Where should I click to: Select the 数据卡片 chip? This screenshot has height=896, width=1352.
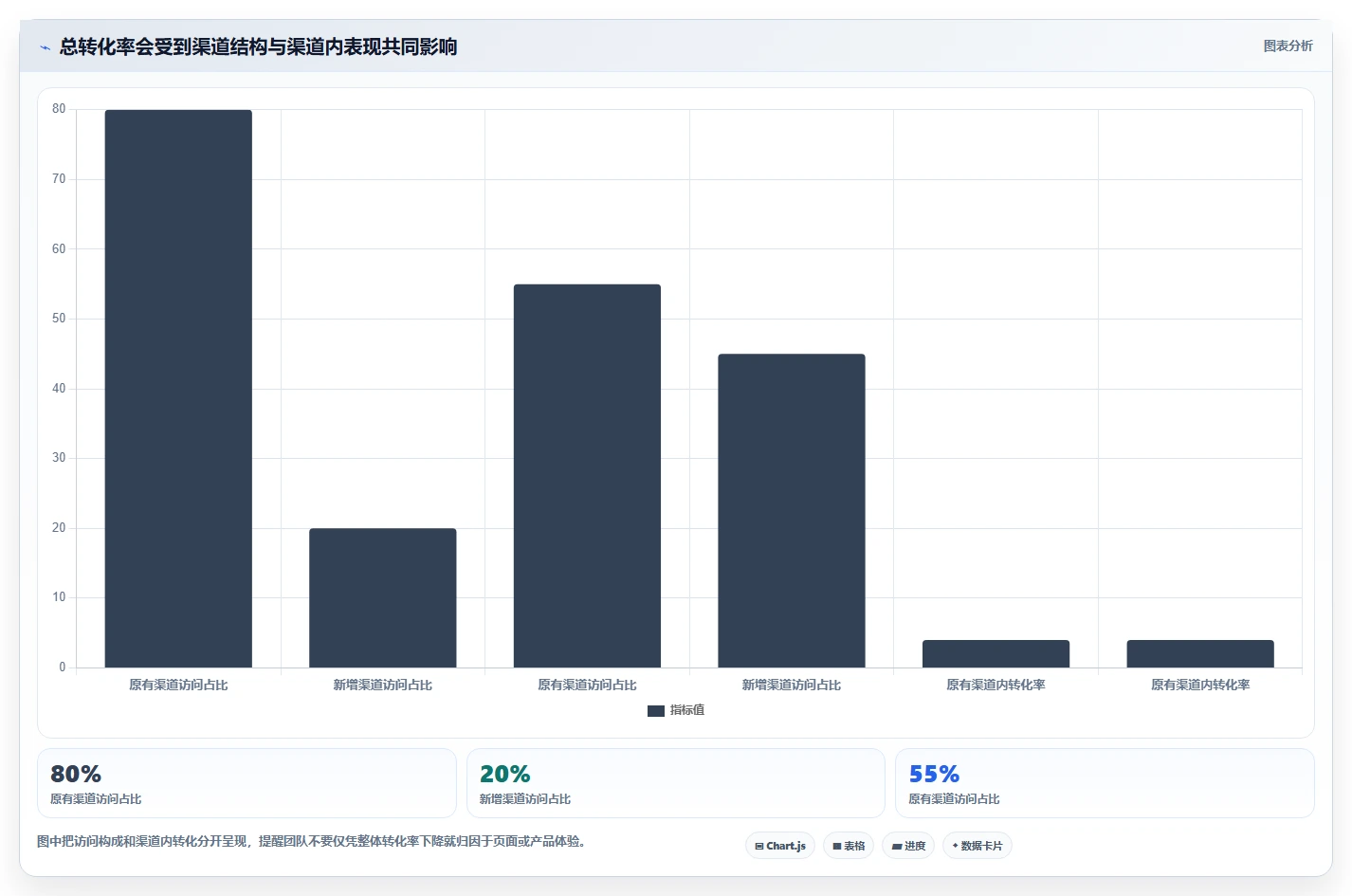tap(977, 846)
